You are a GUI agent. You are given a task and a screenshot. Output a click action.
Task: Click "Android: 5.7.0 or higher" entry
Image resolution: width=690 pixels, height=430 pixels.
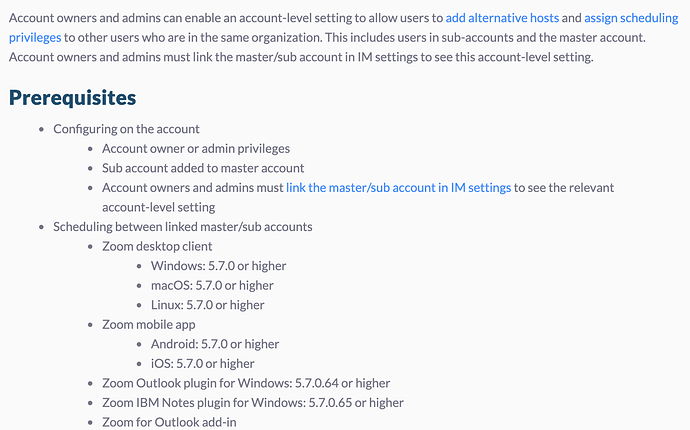(x=215, y=344)
